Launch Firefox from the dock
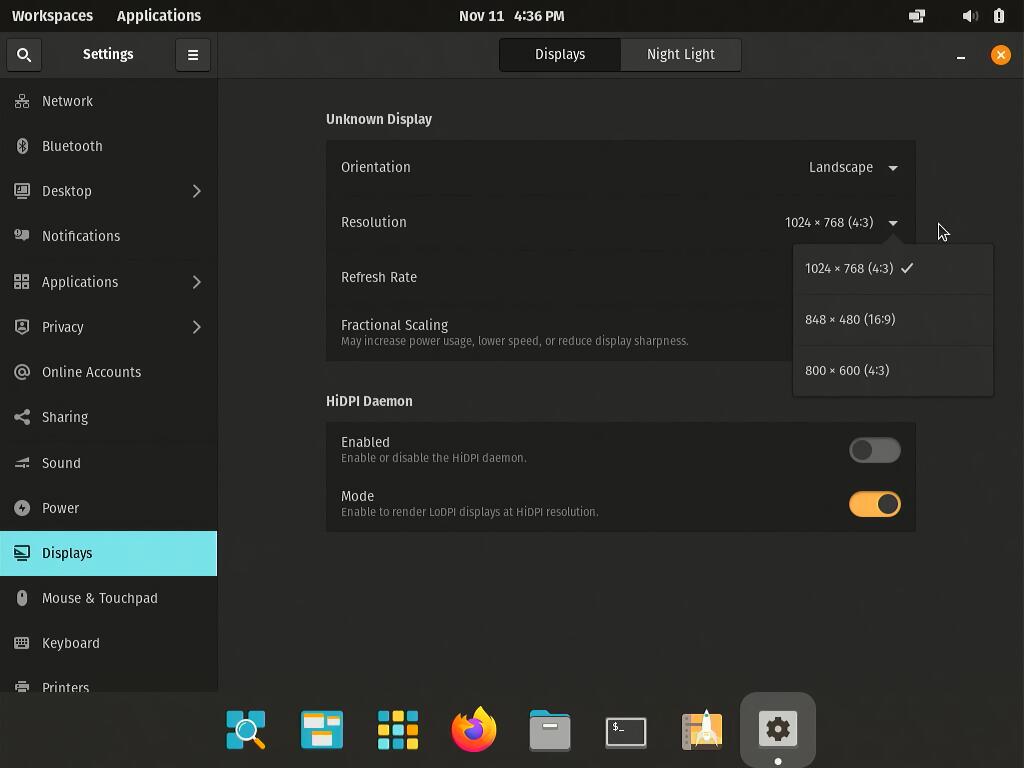Viewport: 1024px width, 768px height. tap(474, 729)
